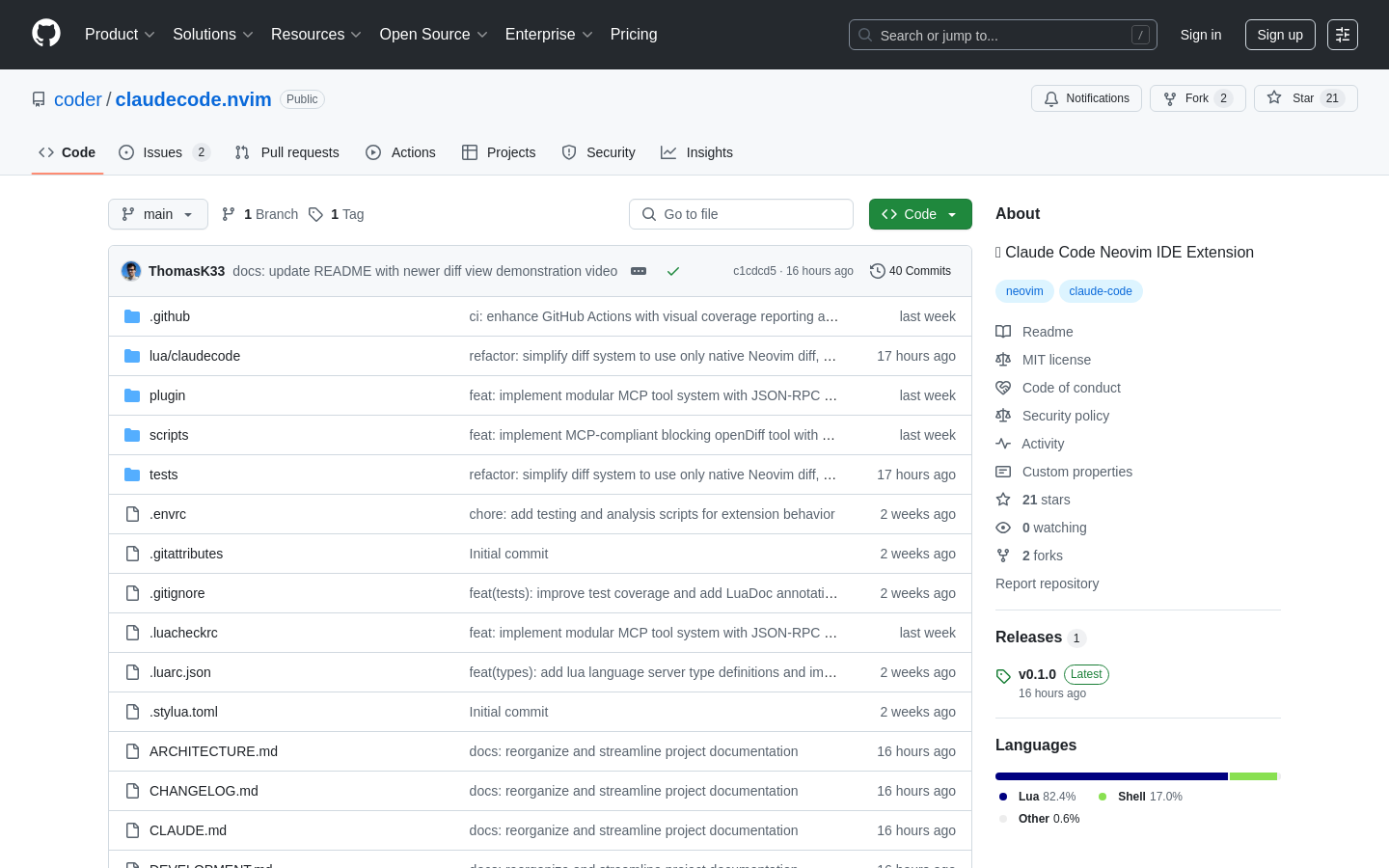Open the .luacheckrc file

pyautogui.click(x=183, y=633)
